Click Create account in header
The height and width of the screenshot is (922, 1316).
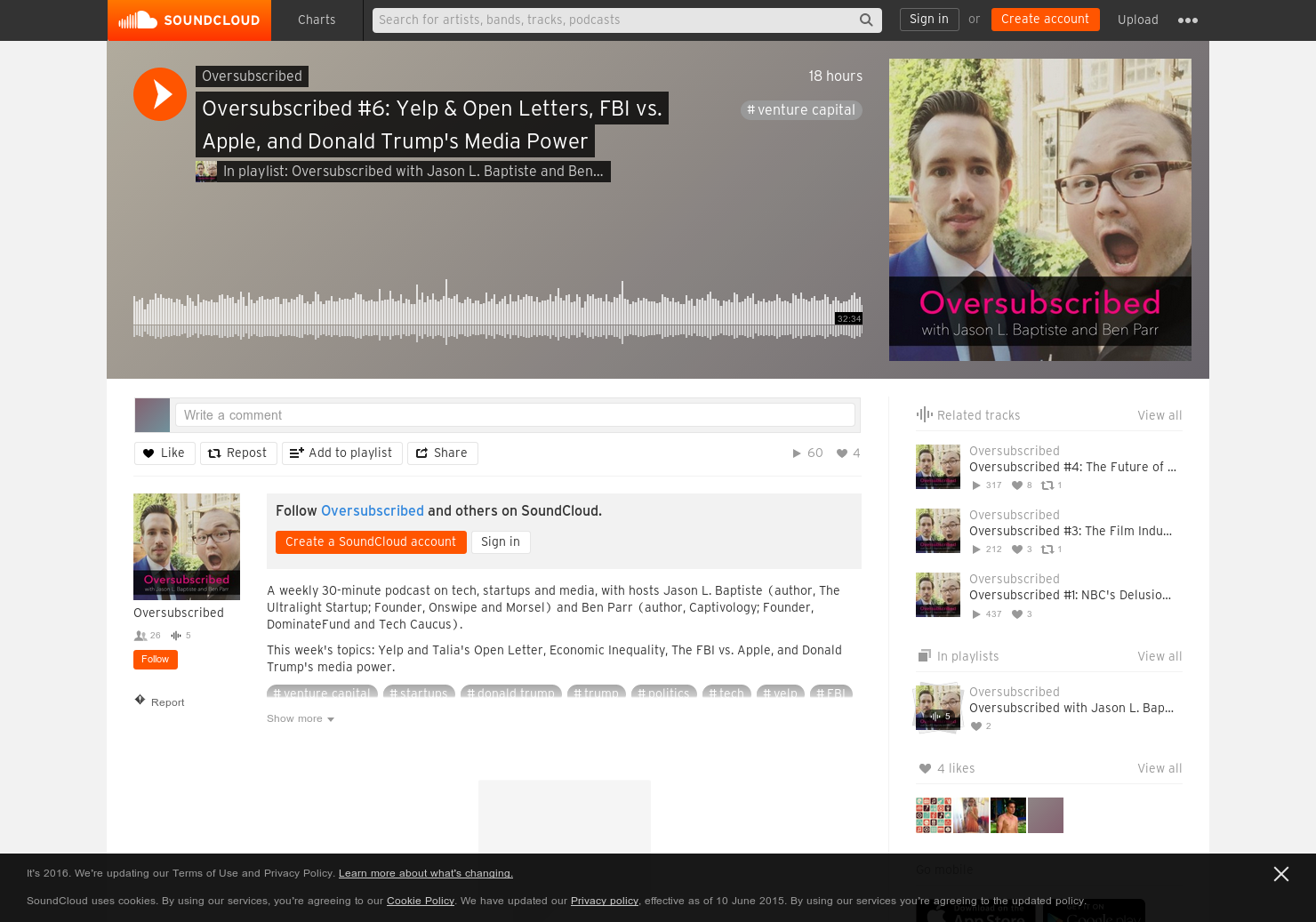(1045, 20)
